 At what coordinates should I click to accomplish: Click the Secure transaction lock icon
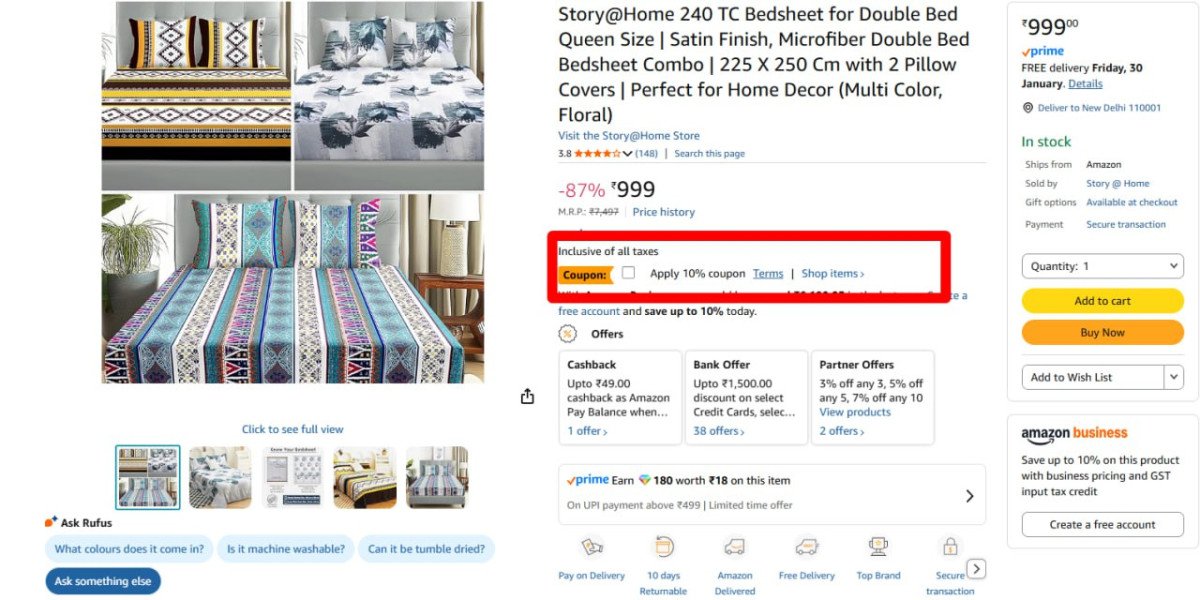(x=950, y=547)
